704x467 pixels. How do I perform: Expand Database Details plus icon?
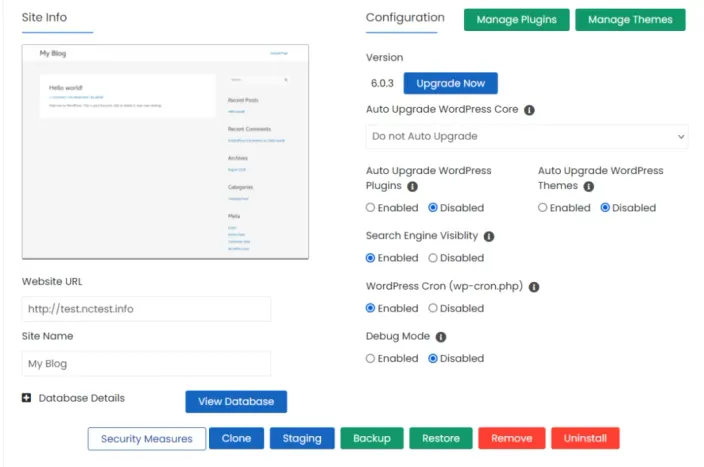[x=26, y=398]
